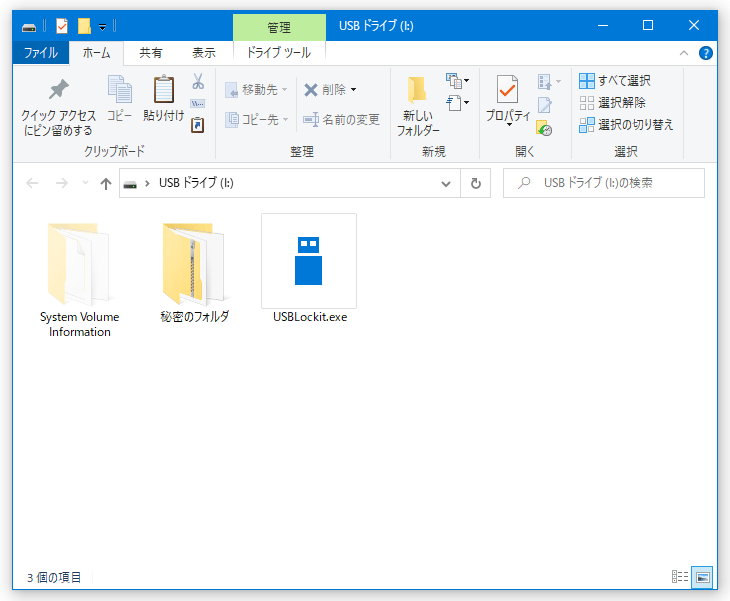Create a new folder
Image resolution: width=730 pixels, height=601 pixels.
418,106
